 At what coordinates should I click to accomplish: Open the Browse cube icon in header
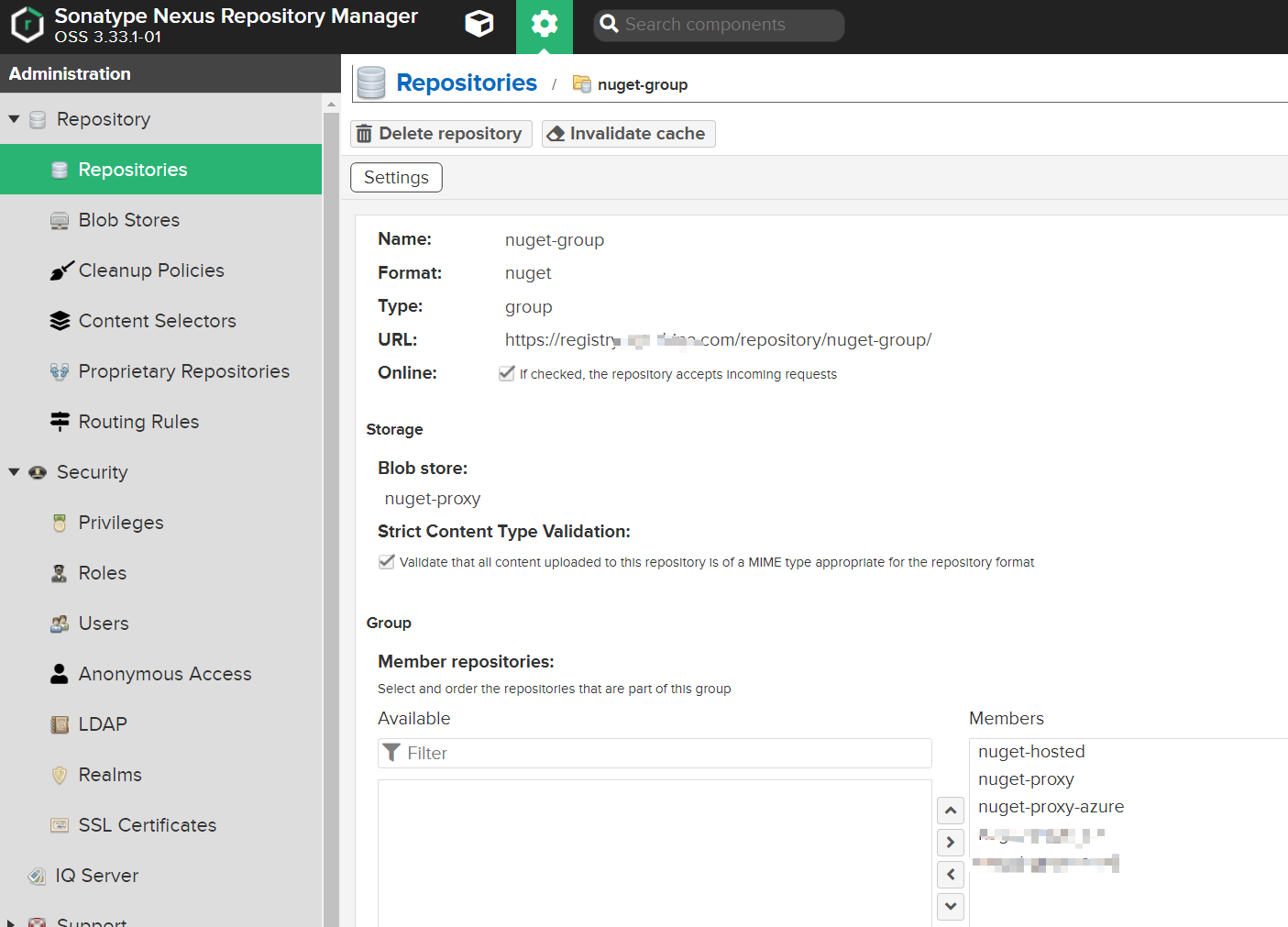click(x=479, y=24)
